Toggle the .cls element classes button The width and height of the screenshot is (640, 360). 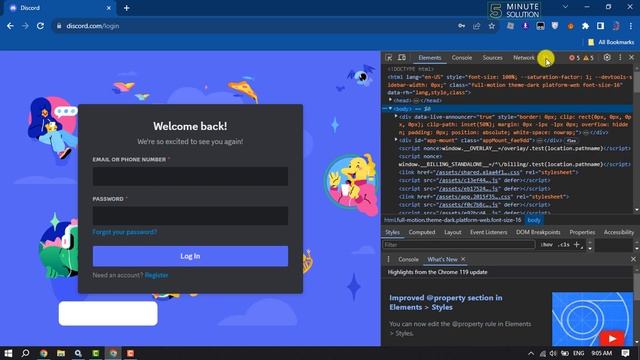pyautogui.click(x=564, y=244)
